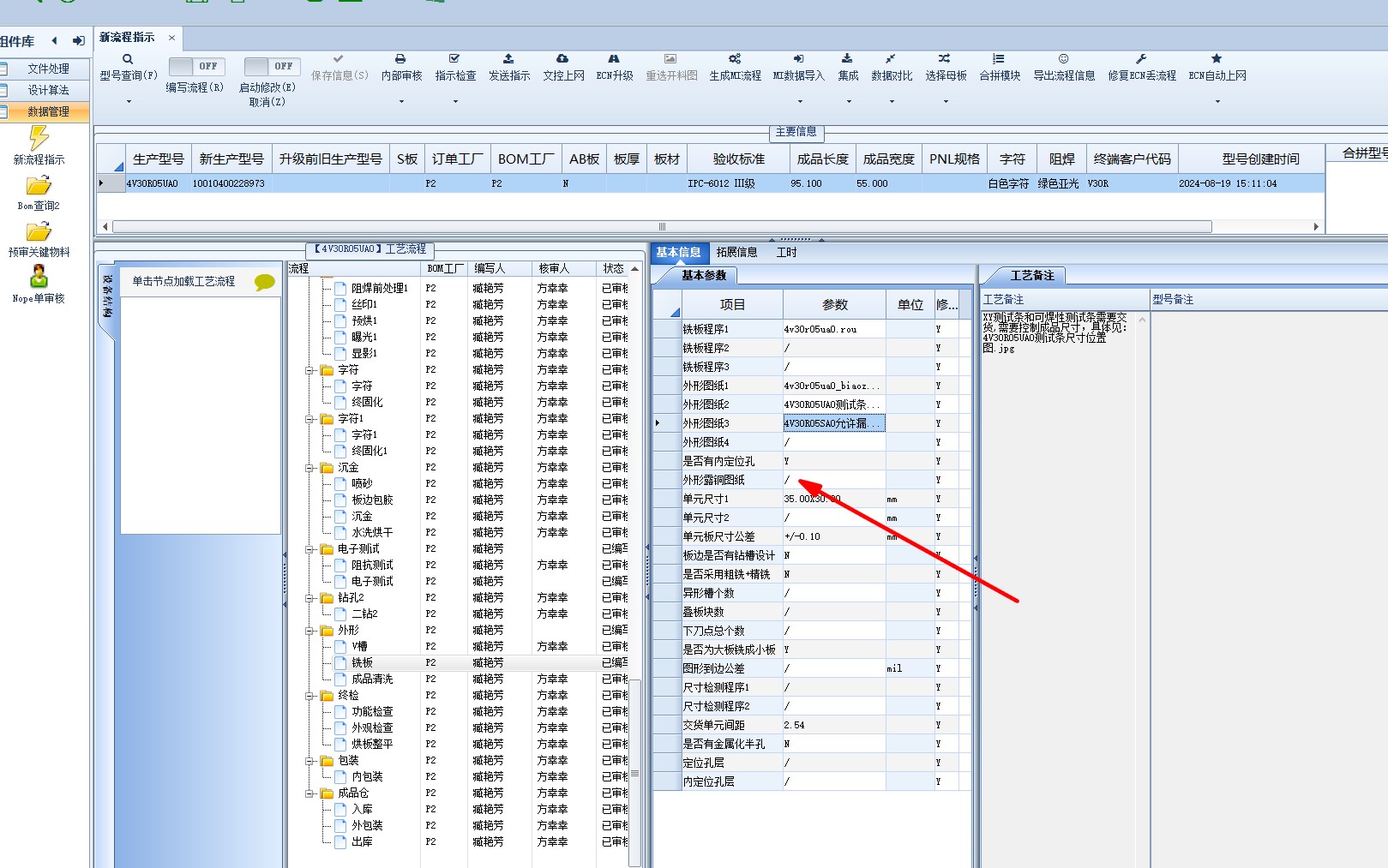Open the MI数据导入 dropdown arrow
1388x868 pixels.
click(x=798, y=101)
